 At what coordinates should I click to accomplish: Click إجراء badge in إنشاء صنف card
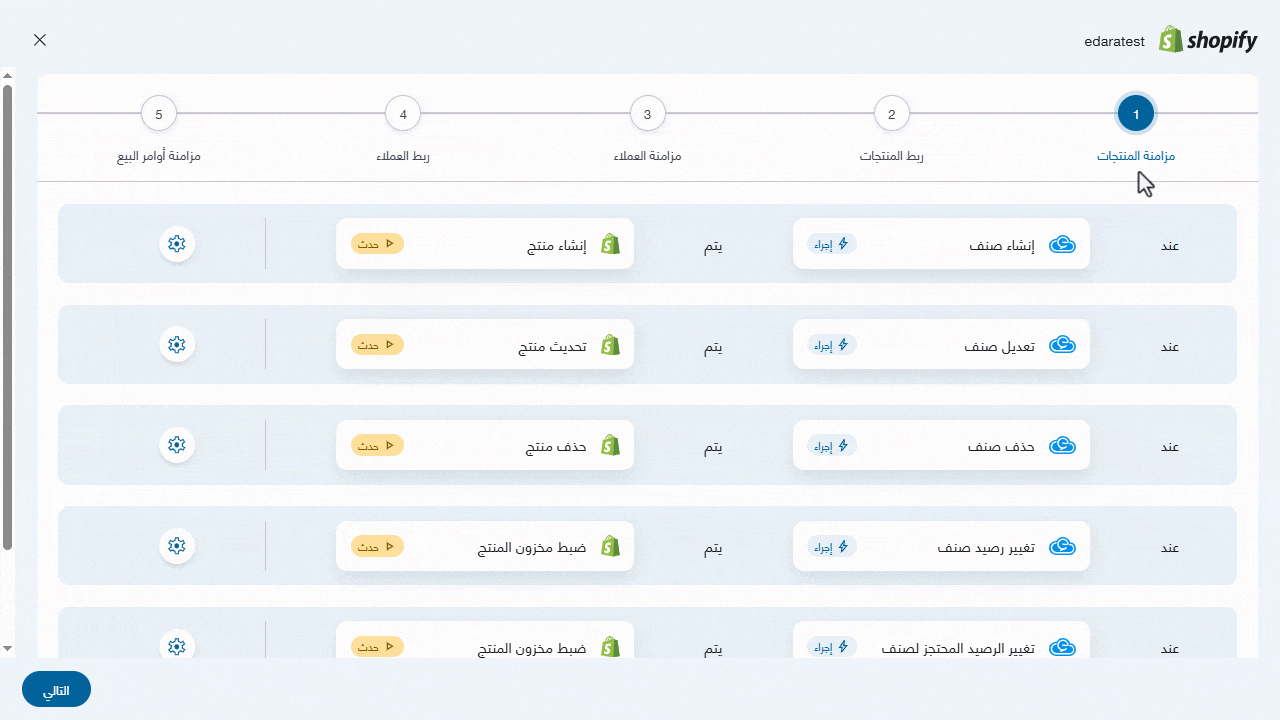point(832,244)
